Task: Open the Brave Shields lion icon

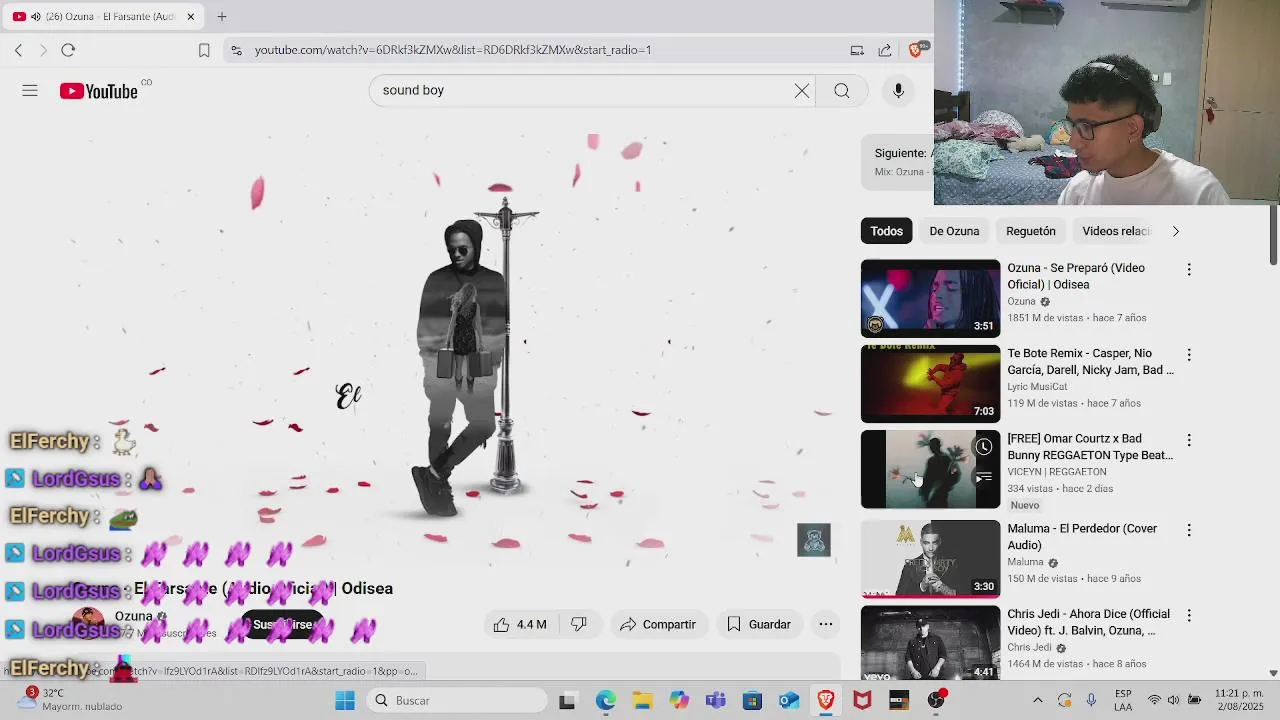Action: pyautogui.click(x=915, y=50)
